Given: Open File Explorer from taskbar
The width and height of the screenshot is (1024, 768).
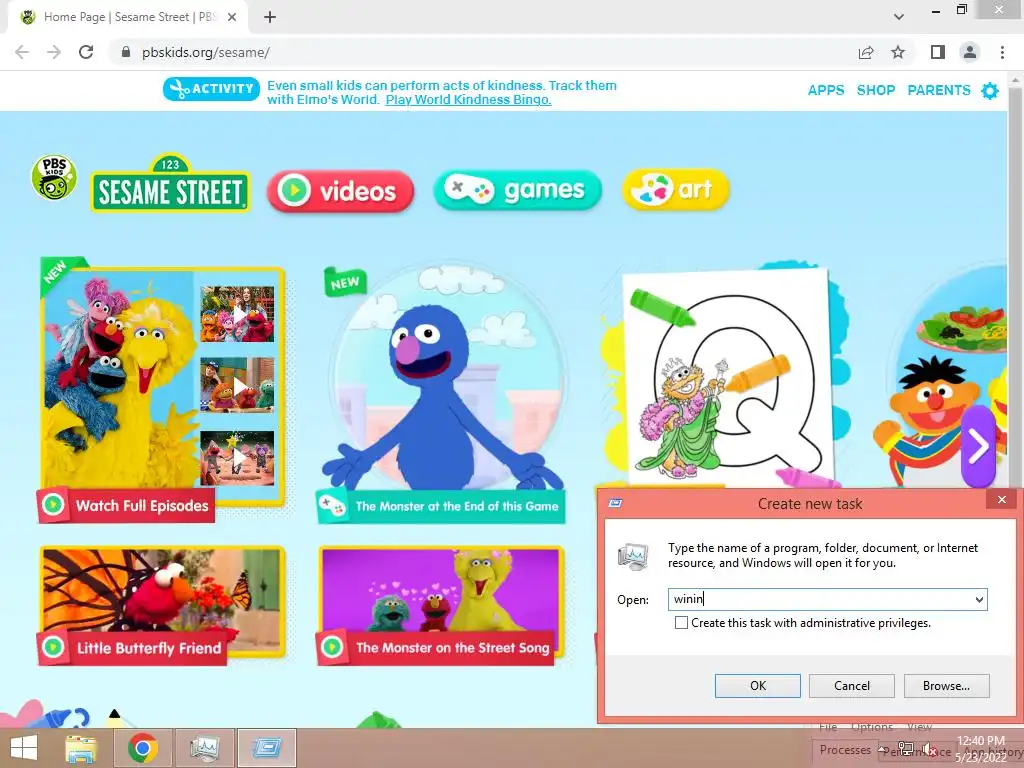Looking at the screenshot, I should [x=81, y=748].
